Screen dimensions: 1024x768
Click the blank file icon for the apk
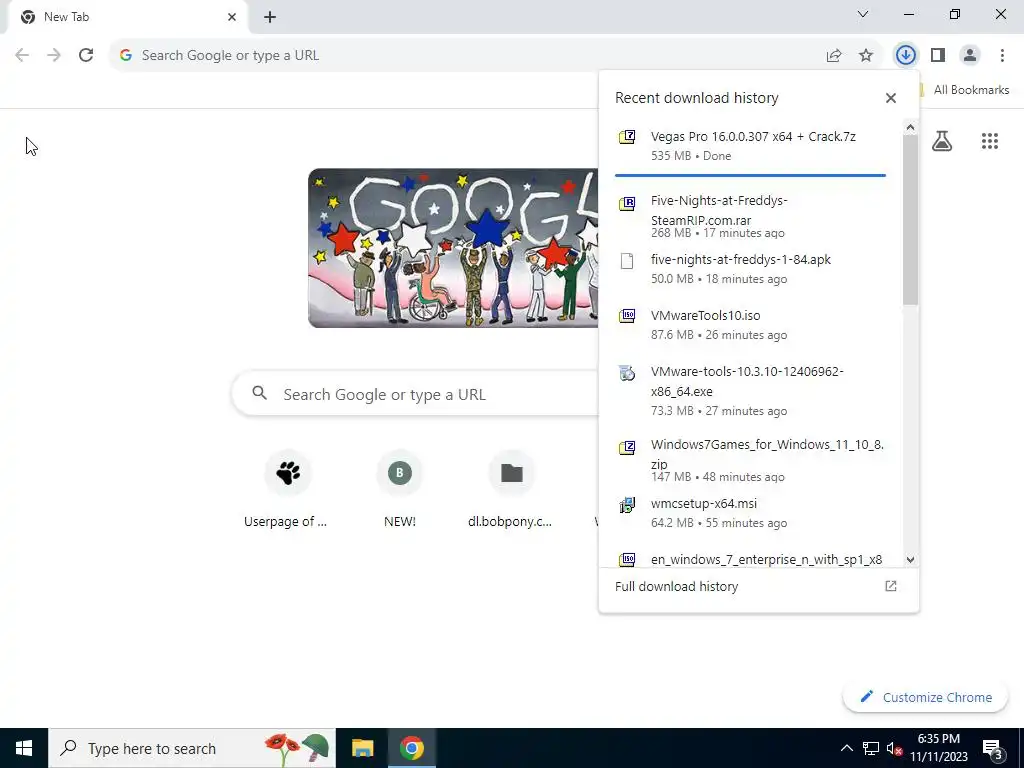pyautogui.click(x=627, y=261)
